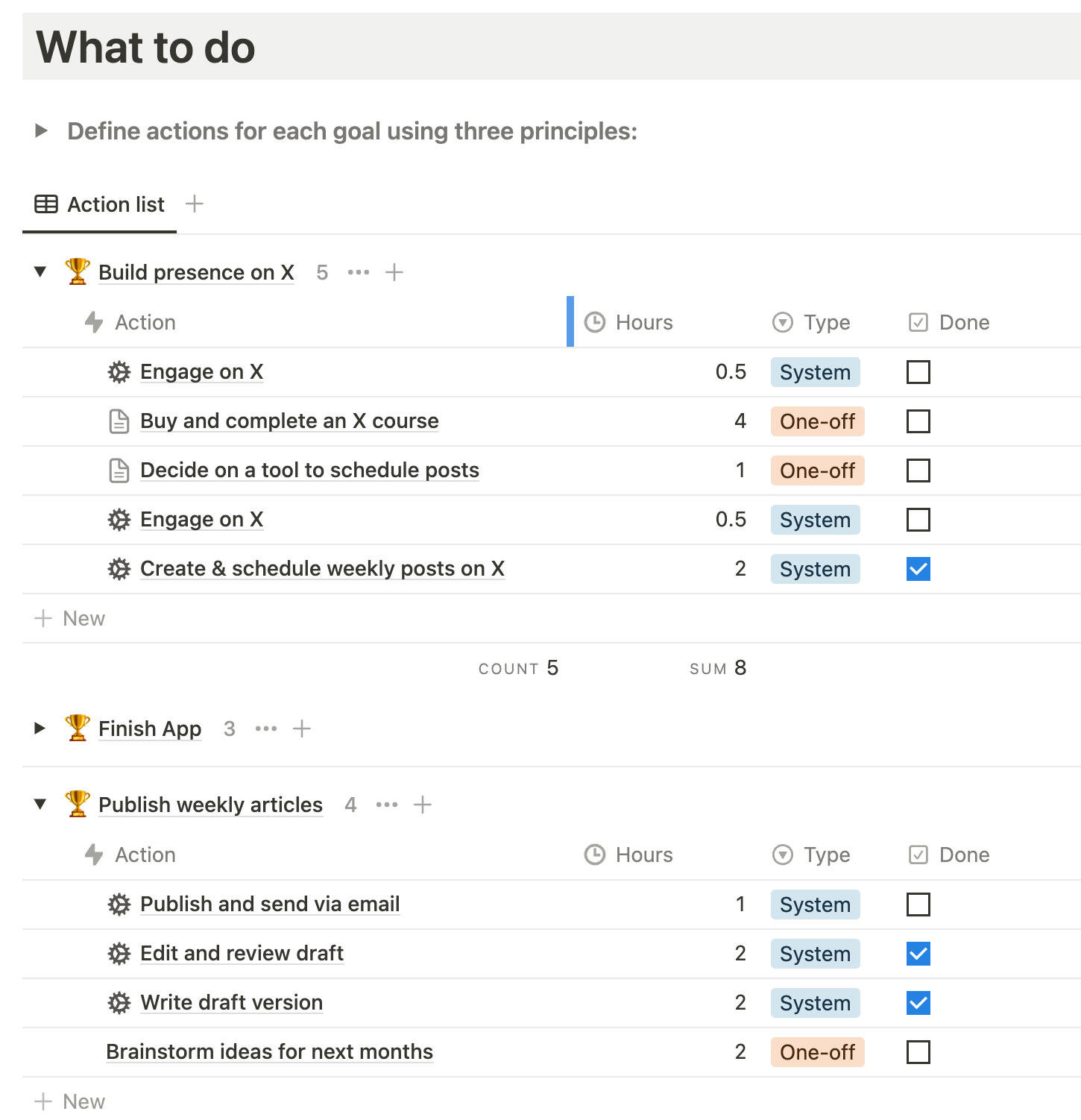This screenshot has width=1081, height=1120.
Task: Open the three-dot menu for Build presence on X
Action: pos(359,272)
